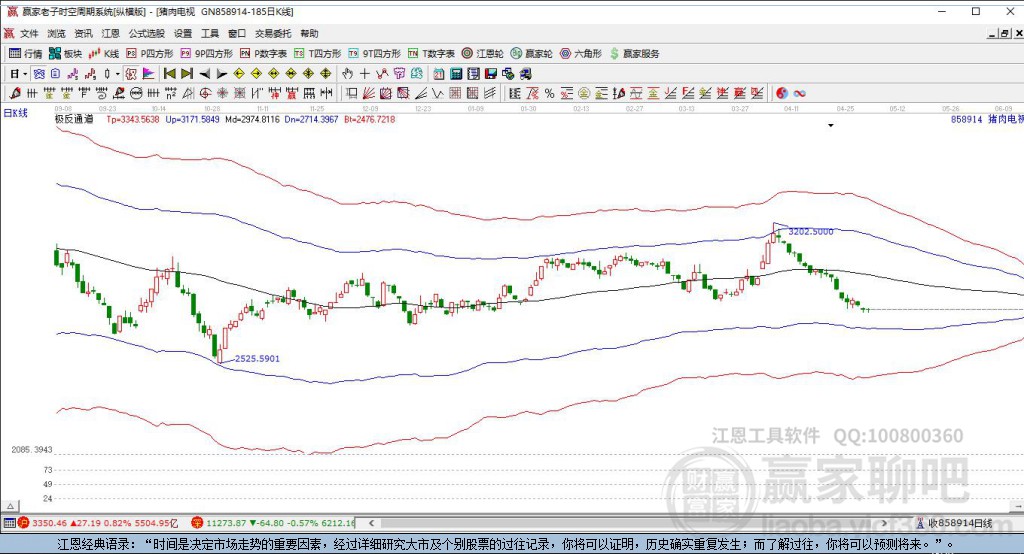Click the 2525.5901 low price label

[257, 358]
